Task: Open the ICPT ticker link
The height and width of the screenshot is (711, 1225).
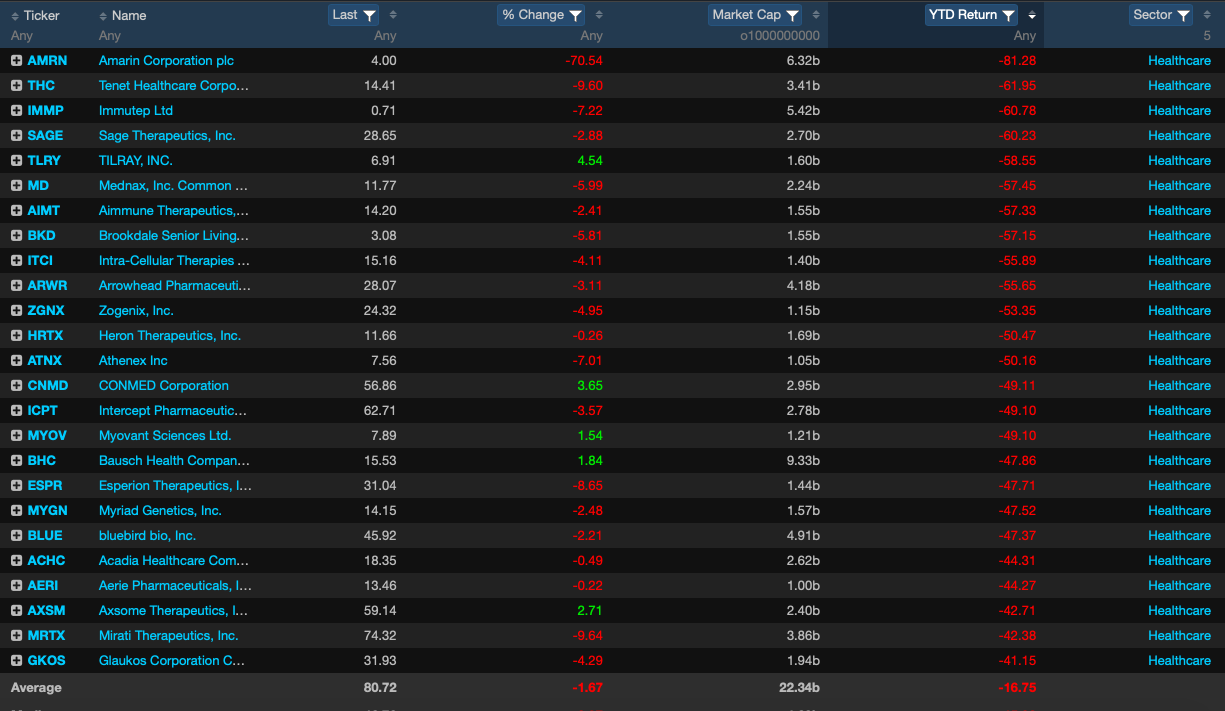Action: [x=43, y=411]
